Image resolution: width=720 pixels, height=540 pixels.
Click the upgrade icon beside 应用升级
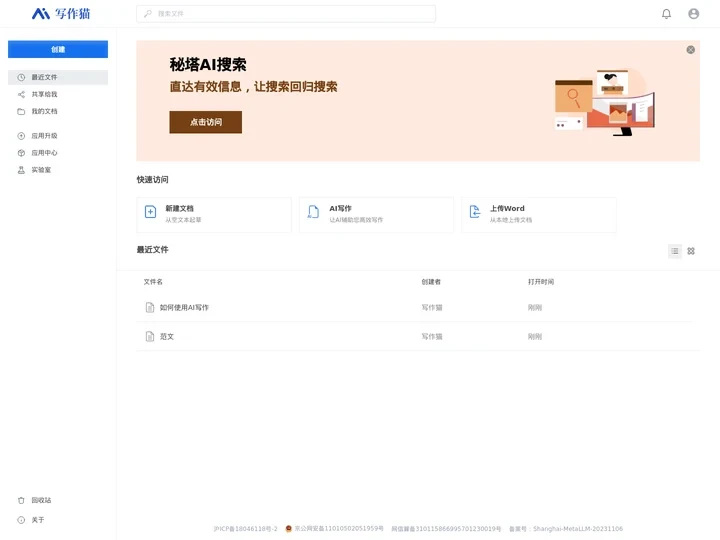coord(21,136)
